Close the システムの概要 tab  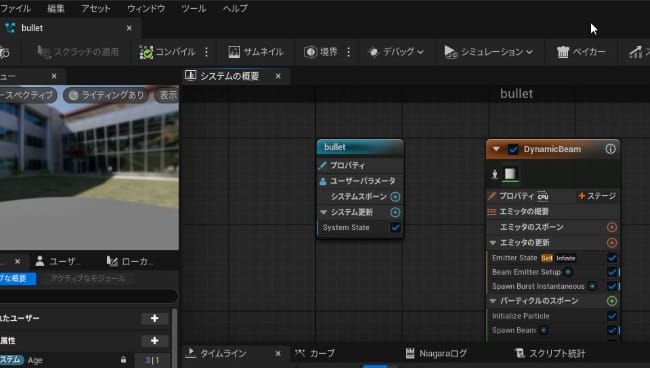coord(278,76)
